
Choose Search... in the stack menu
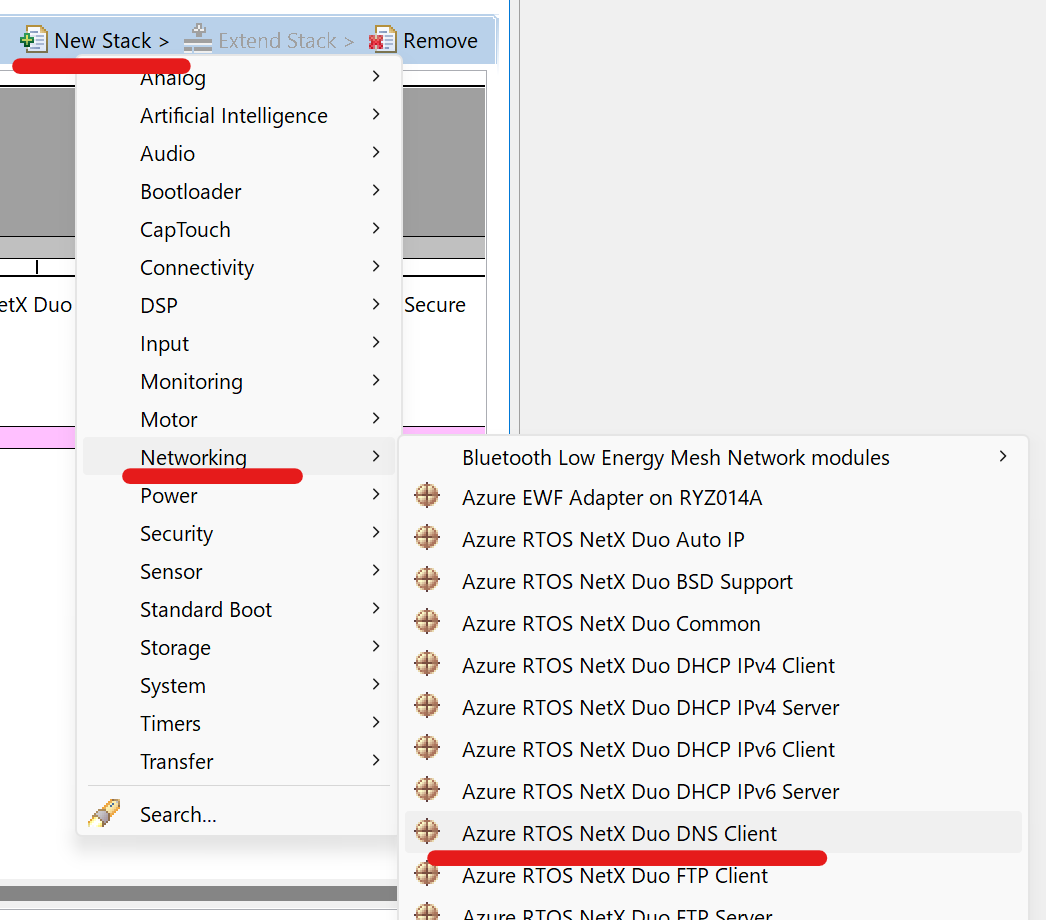click(x=239, y=814)
